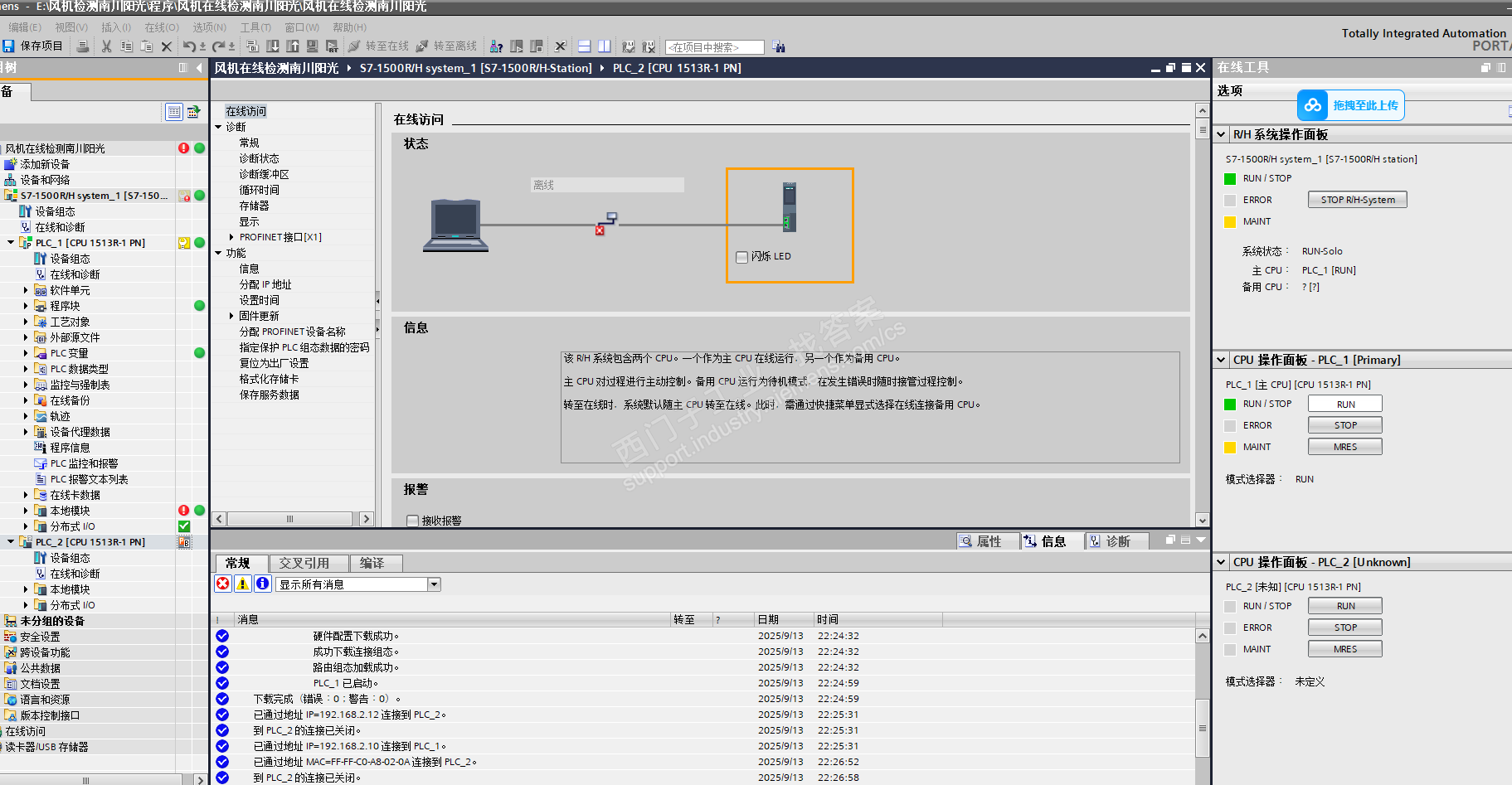Open the 编辑(E) menu
This screenshot has width=1512, height=785.
tap(25, 27)
